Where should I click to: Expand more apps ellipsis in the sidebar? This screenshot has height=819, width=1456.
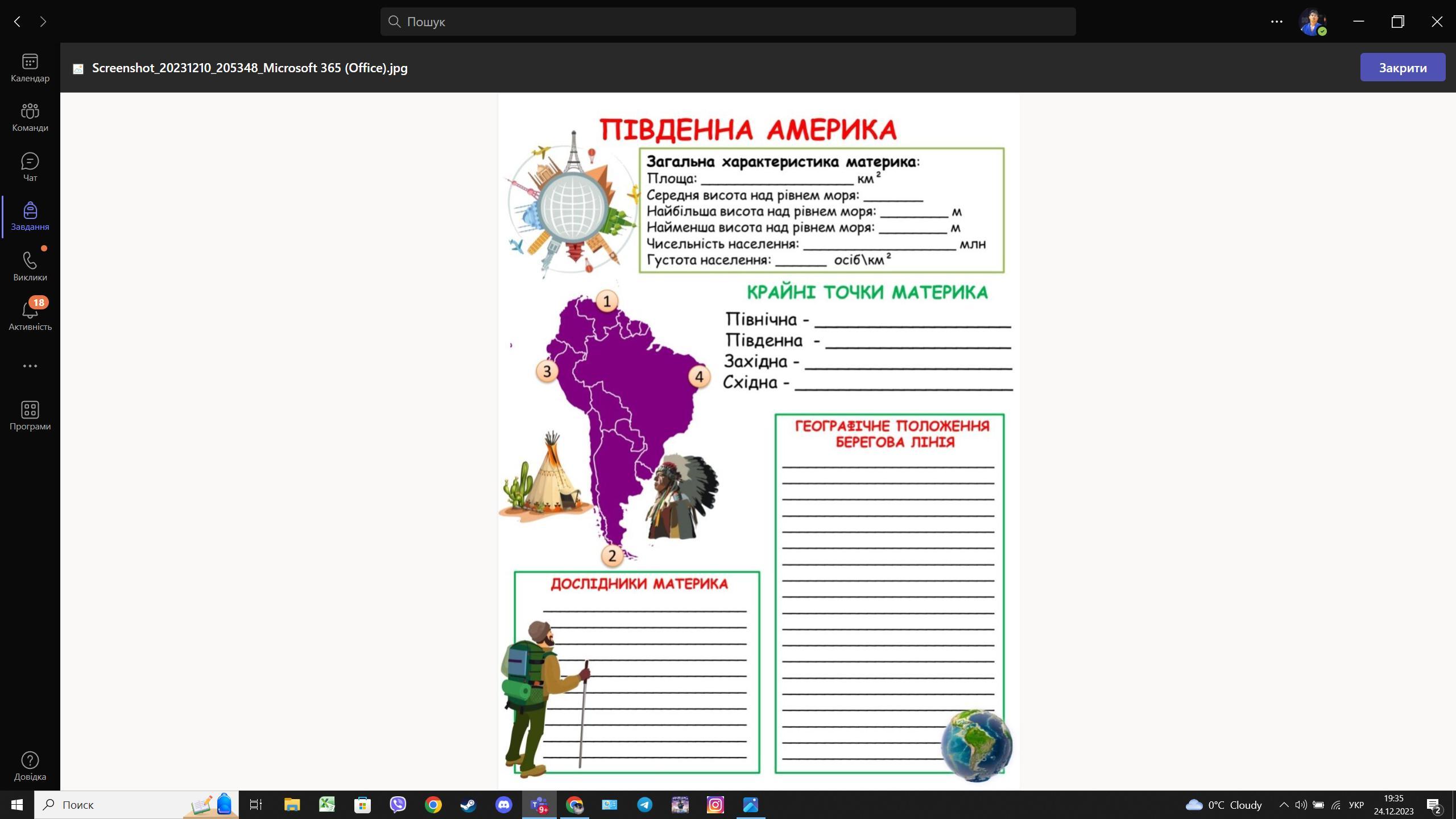click(30, 366)
